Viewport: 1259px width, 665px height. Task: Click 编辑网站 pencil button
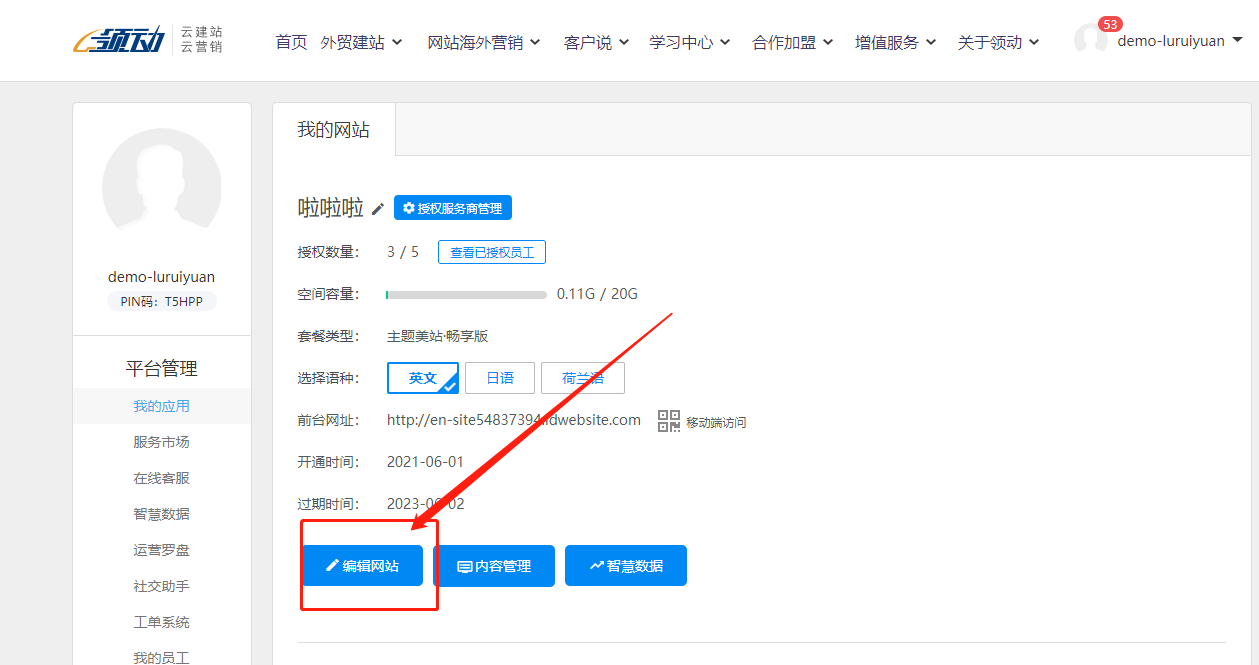click(362, 566)
